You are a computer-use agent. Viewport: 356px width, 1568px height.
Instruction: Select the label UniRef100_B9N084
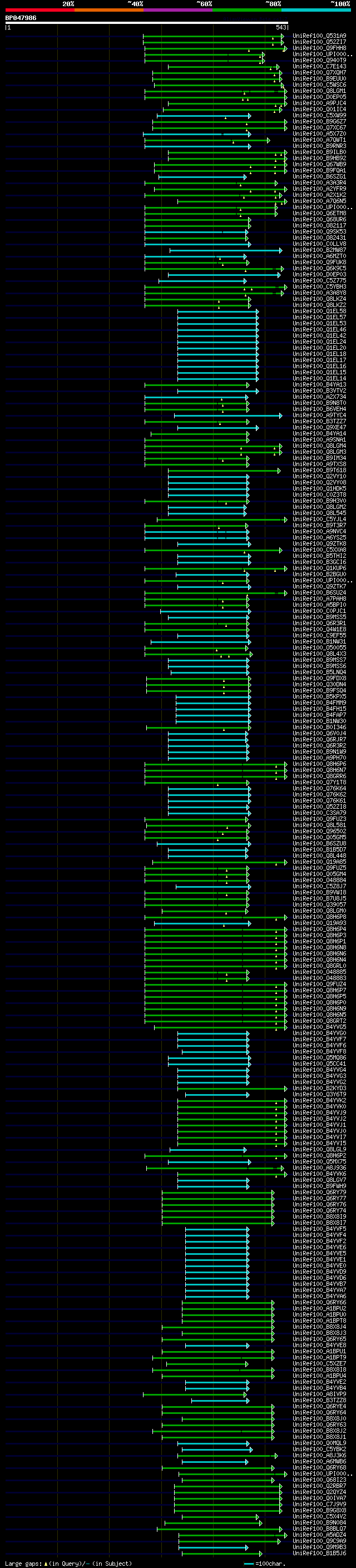(319, 1522)
